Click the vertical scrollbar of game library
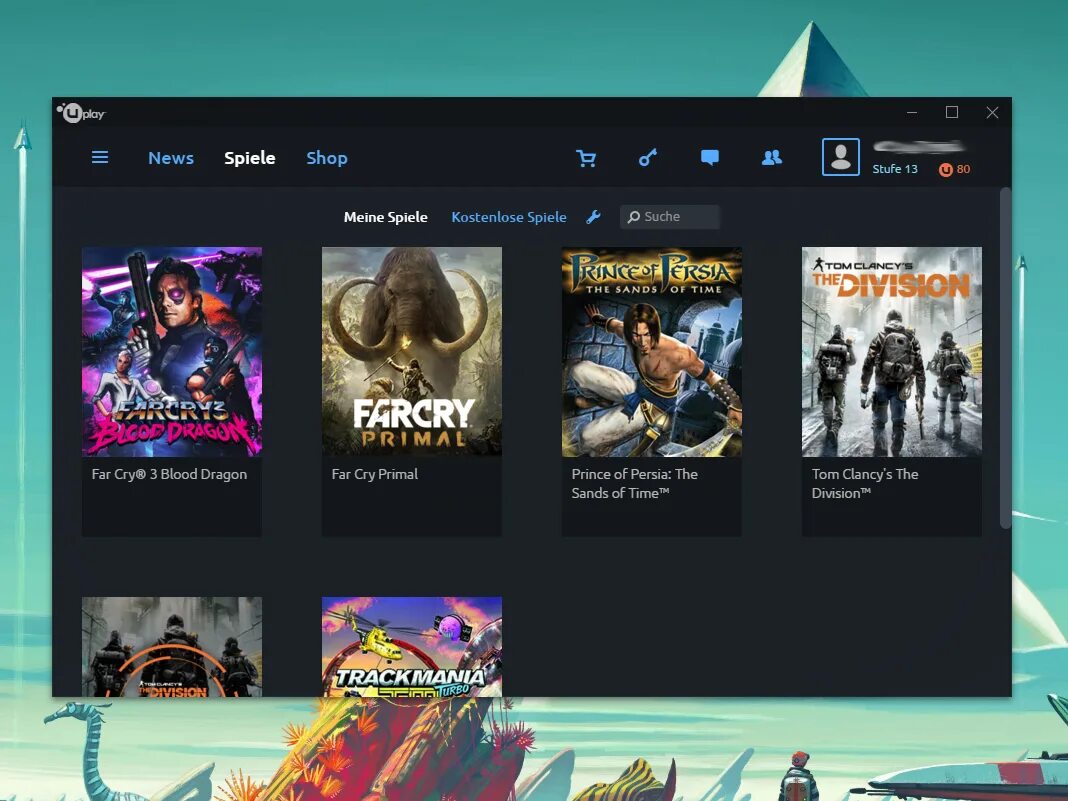Screen dimensions: 1068x801 coord(1005,359)
